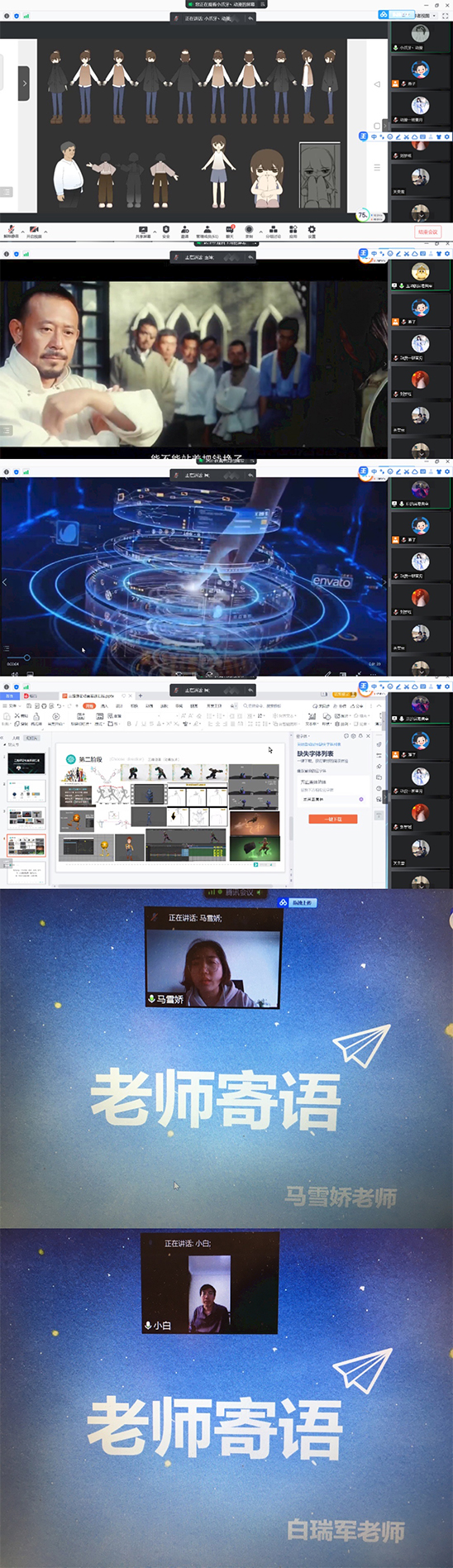
Task: Tick the small checkbox right of character sheet
Action: coord(377,126)
